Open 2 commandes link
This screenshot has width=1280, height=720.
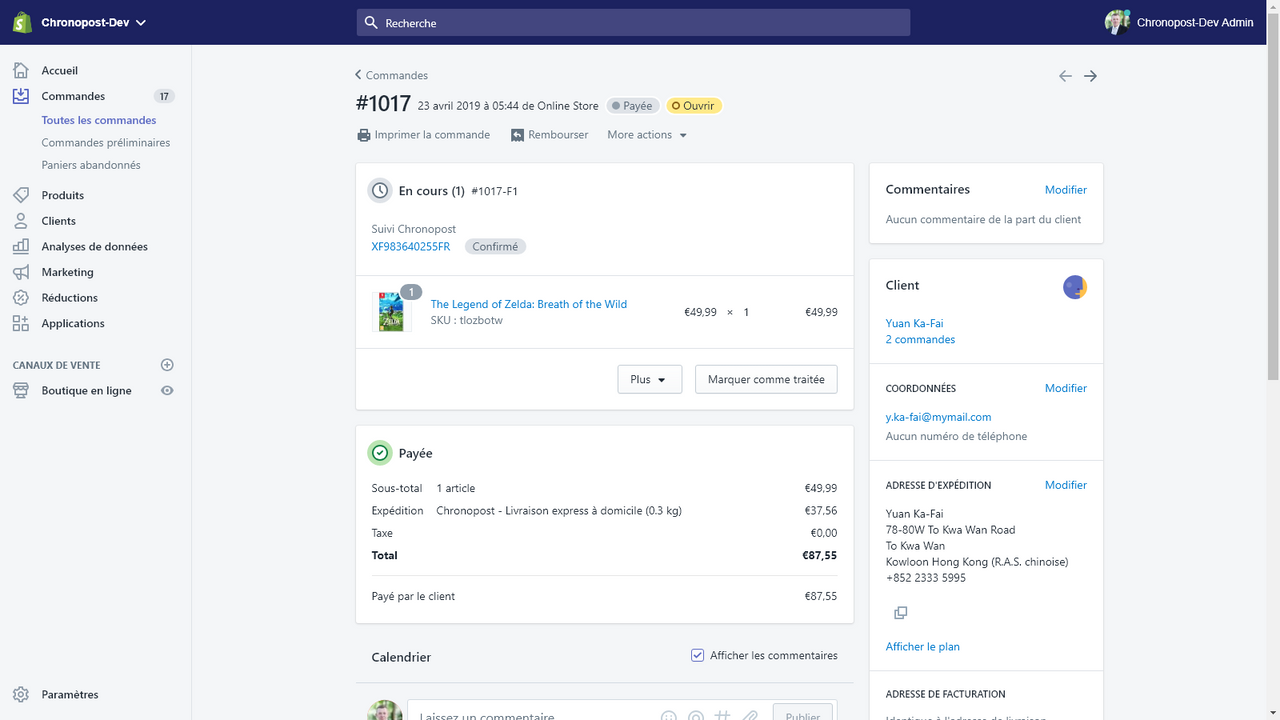(x=920, y=339)
